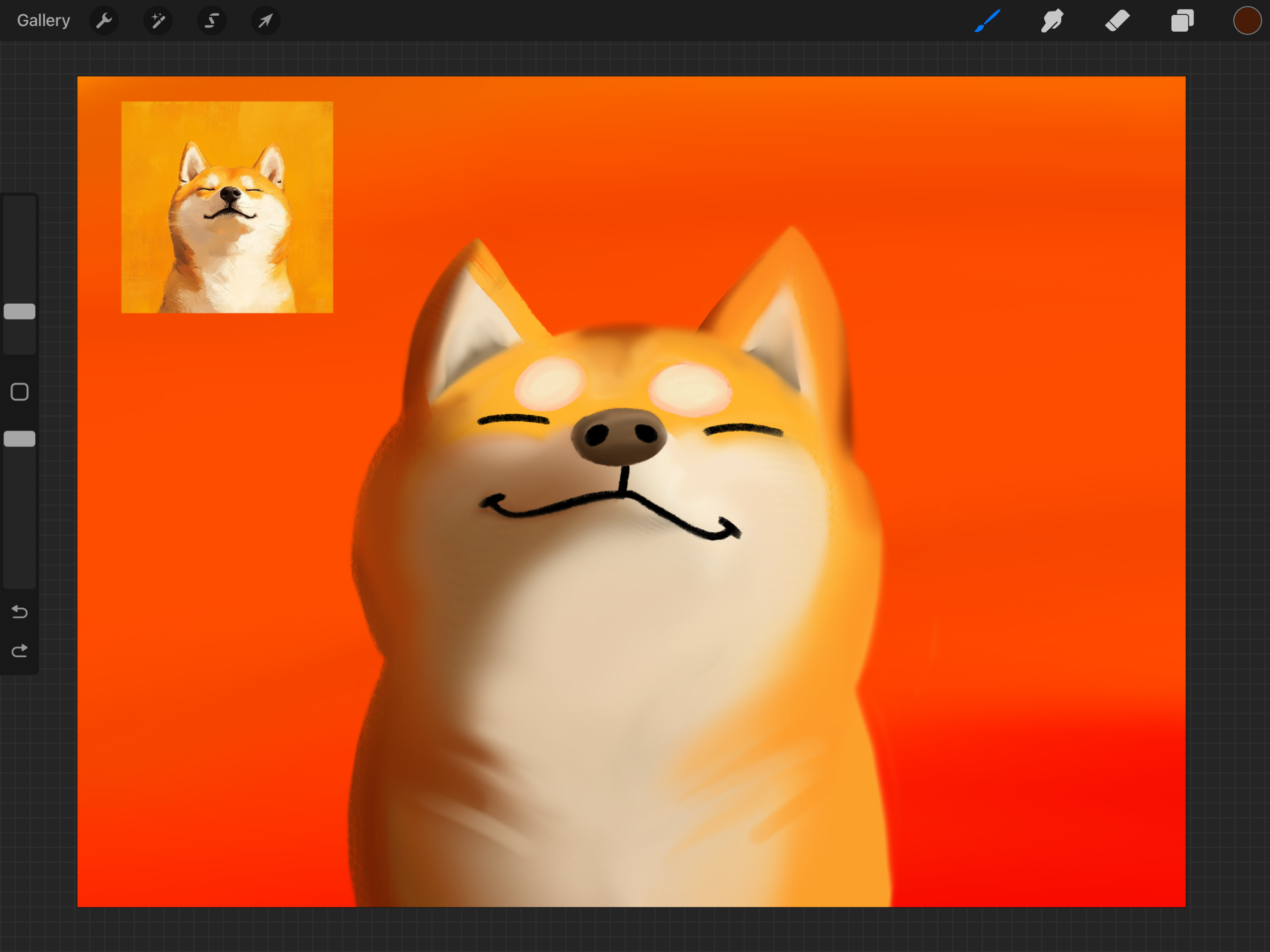This screenshot has width=1270, height=952.
Task: Open the active color picker
Action: [x=1247, y=21]
